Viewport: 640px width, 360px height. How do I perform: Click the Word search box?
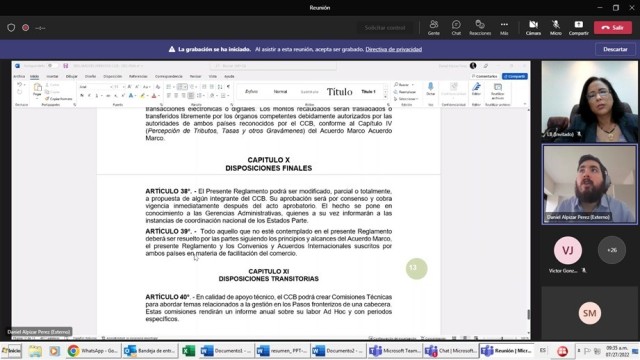click(273, 66)
